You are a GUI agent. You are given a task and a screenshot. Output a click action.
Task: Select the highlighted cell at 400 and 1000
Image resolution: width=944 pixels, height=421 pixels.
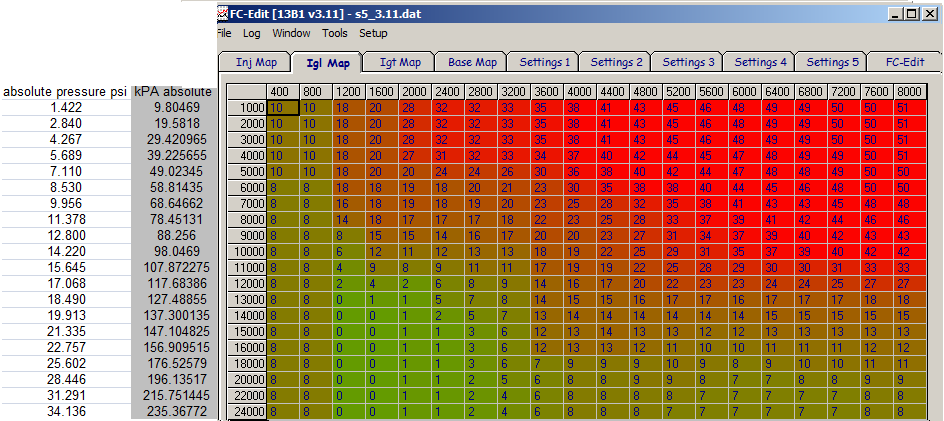(283, 107)
